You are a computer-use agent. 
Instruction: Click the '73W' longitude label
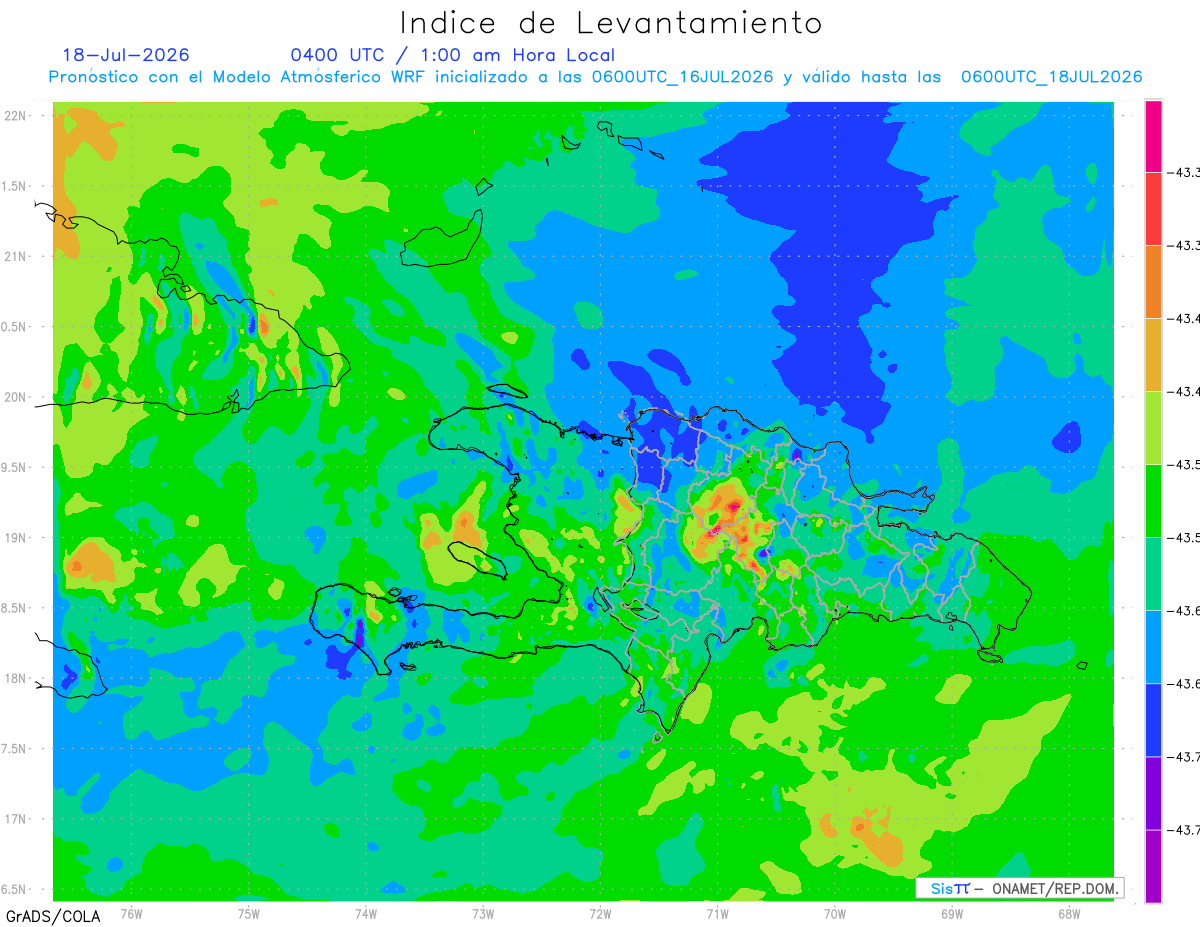(483, 913)
